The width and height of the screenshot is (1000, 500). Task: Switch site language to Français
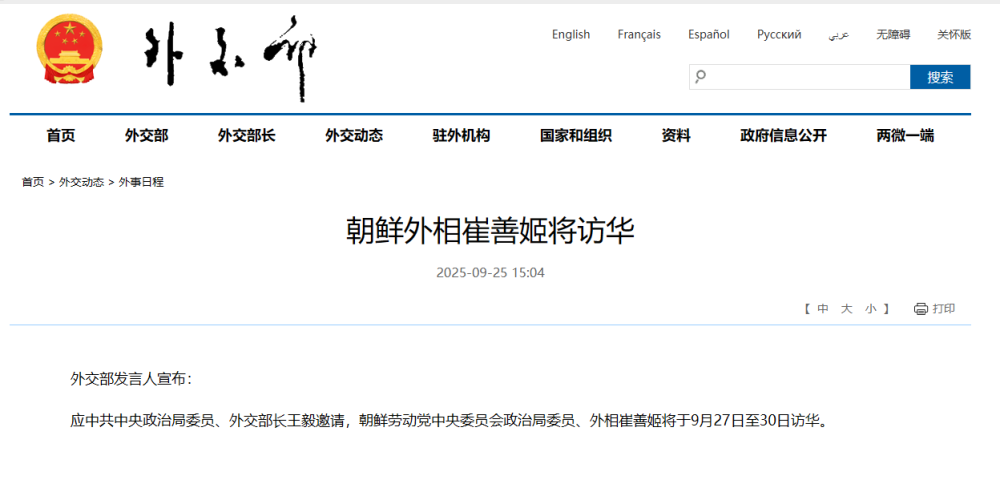[x=639, y=35]
